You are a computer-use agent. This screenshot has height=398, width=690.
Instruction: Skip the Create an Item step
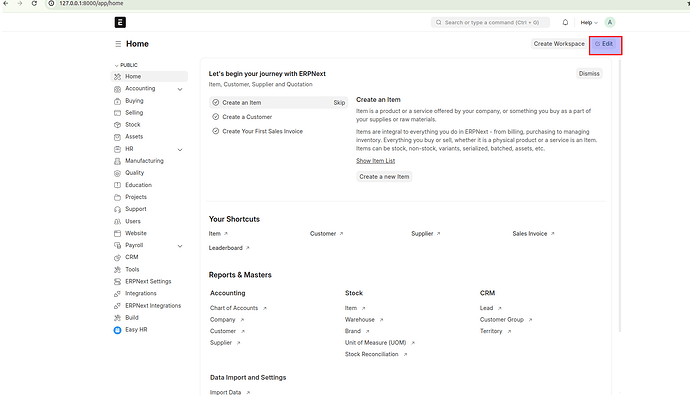click(x=339, y=103)
